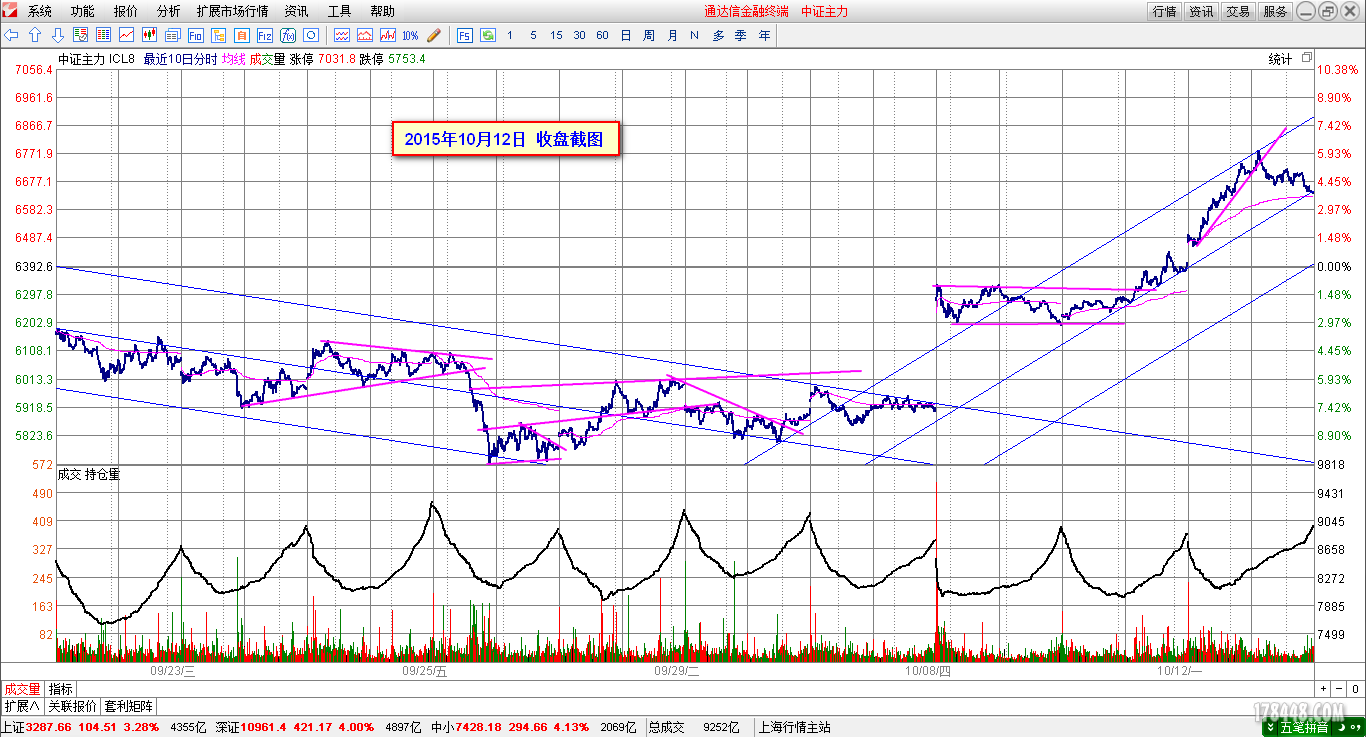Expand the 扩展∧ tab
The width and height of the screenshot is (1366, 737).
coord(22,706)
